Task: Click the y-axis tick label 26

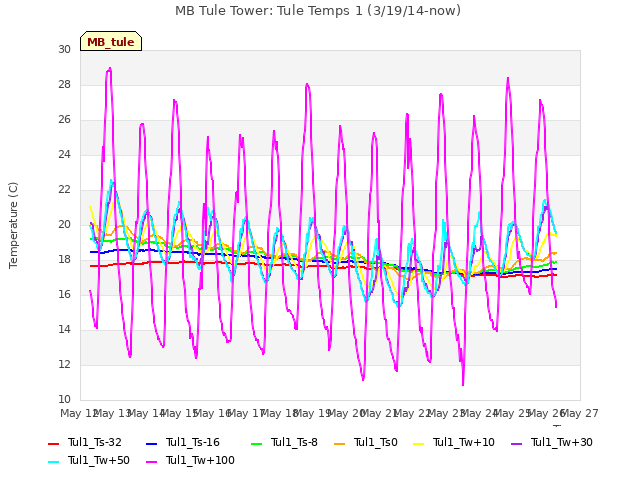Action: (x=64, y=120)
